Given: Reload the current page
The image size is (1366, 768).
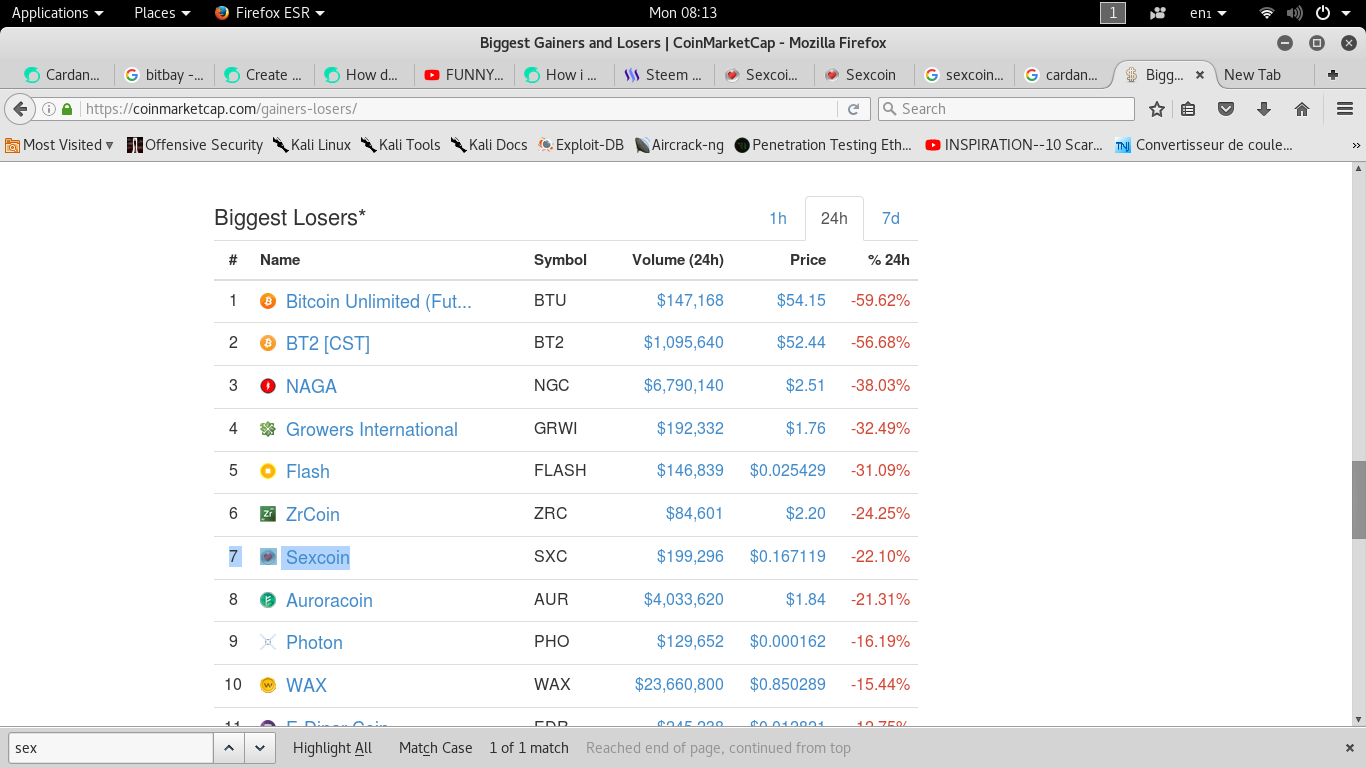Looking at the screenshot, I should pyautogui.click(x=853, y=109).
